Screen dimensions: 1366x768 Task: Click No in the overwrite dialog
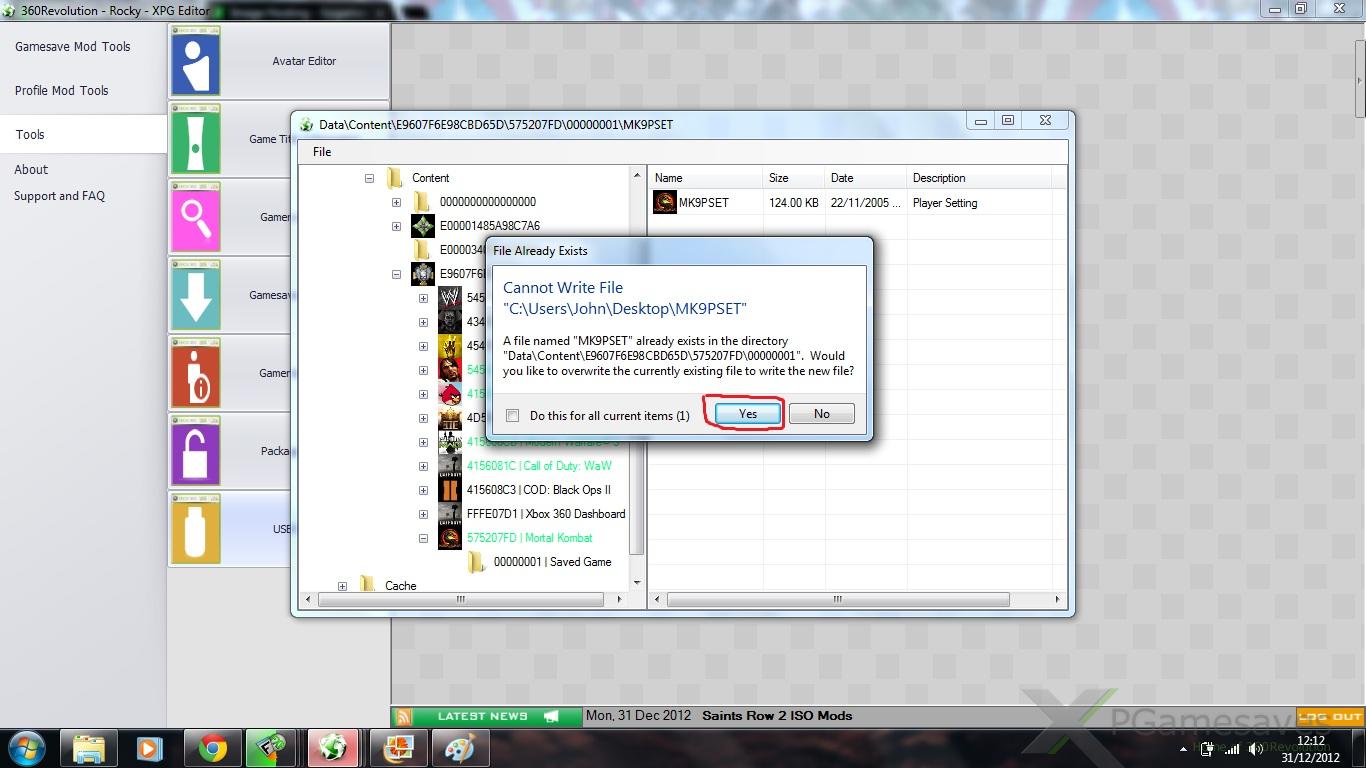tap(821, 414)
